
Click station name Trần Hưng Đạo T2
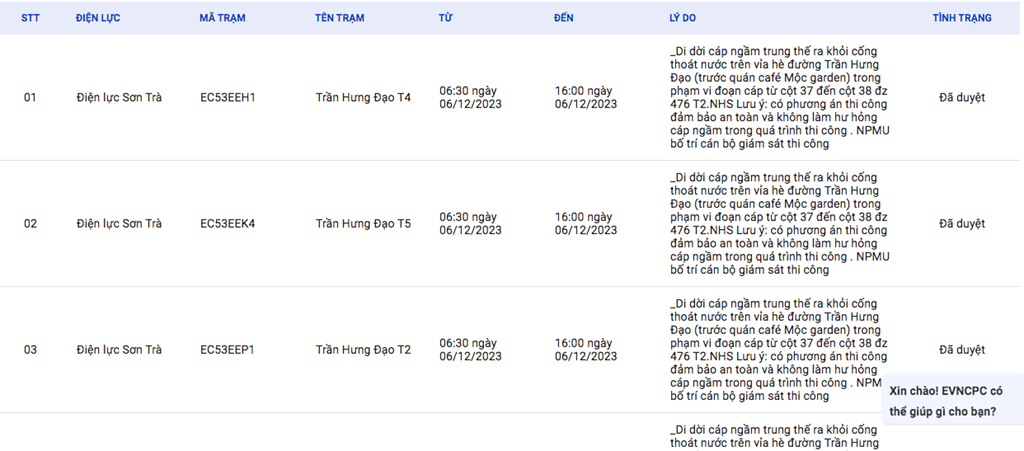(363, 350)
